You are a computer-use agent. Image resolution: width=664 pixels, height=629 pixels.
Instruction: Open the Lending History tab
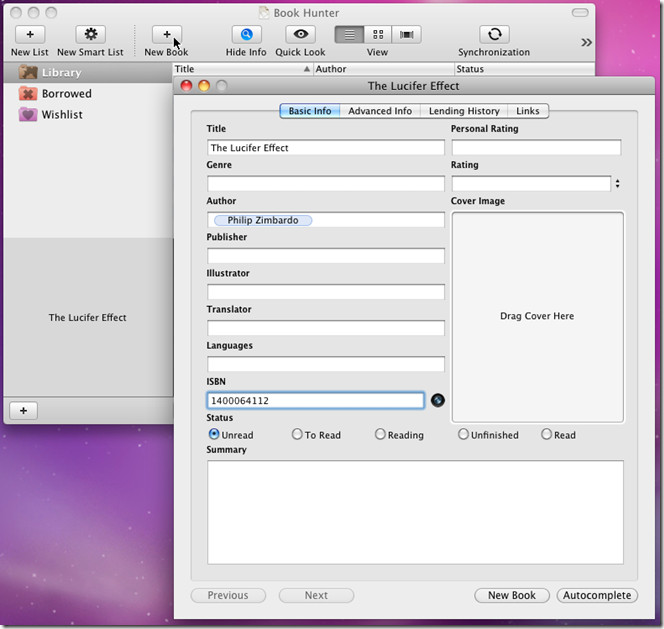pos(464,111)
